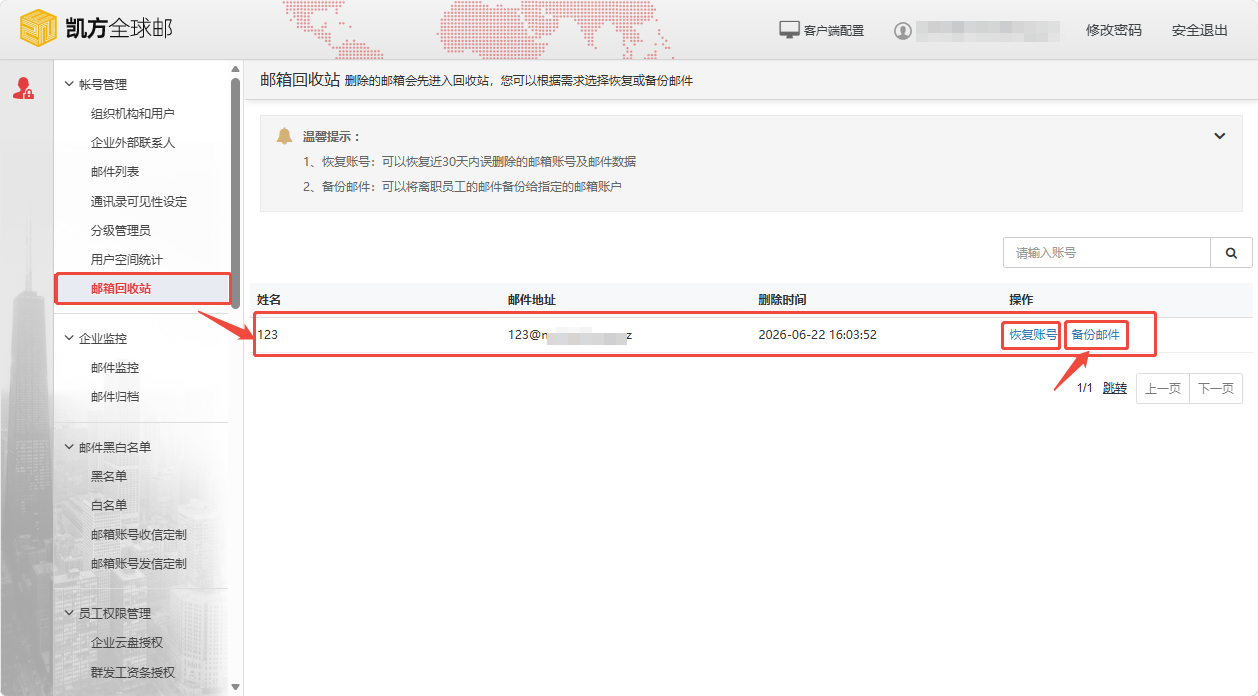Click the 跳转 link
The image size is (1258, 696).
point(1115,388)
